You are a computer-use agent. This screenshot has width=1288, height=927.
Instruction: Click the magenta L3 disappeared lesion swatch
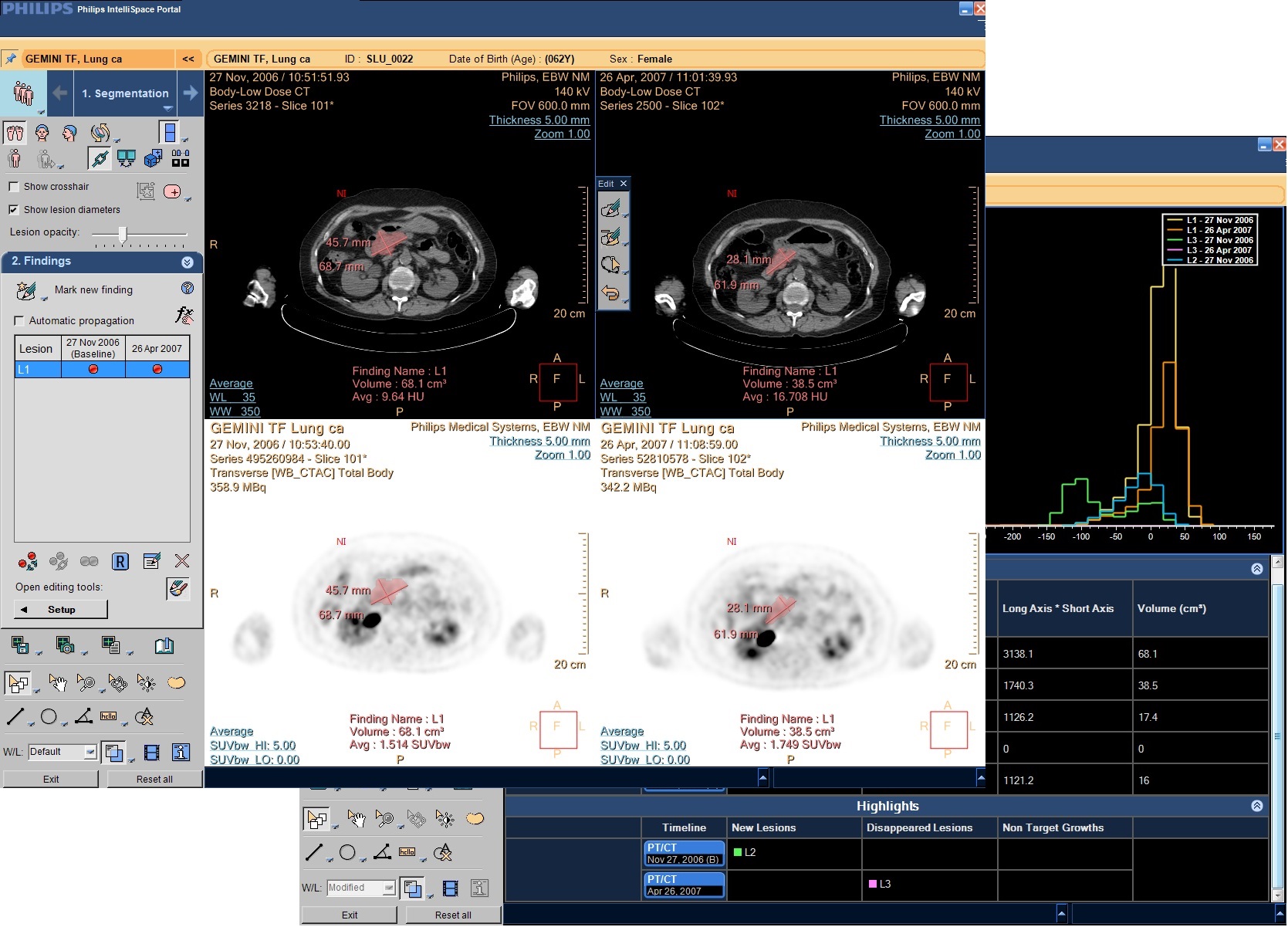point(873,885)
